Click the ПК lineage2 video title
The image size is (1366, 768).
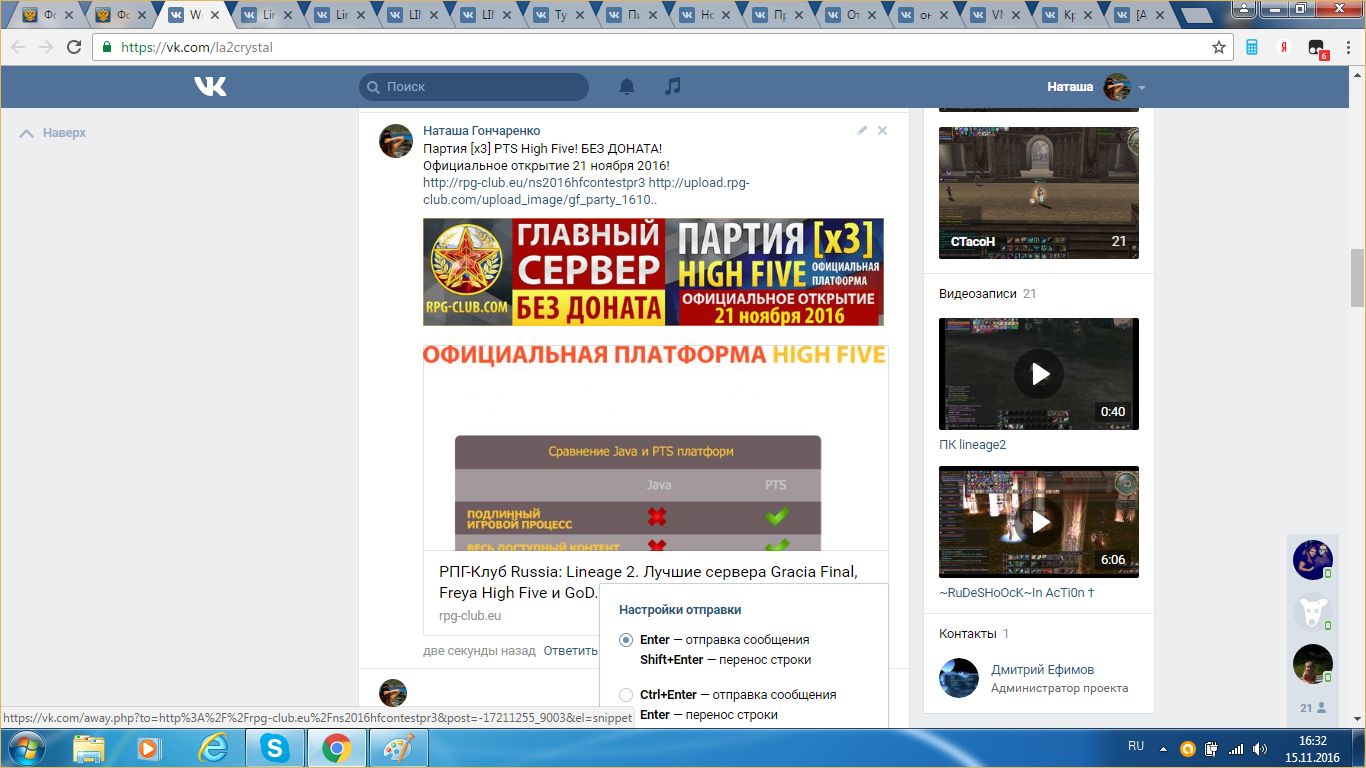[972, 445]
